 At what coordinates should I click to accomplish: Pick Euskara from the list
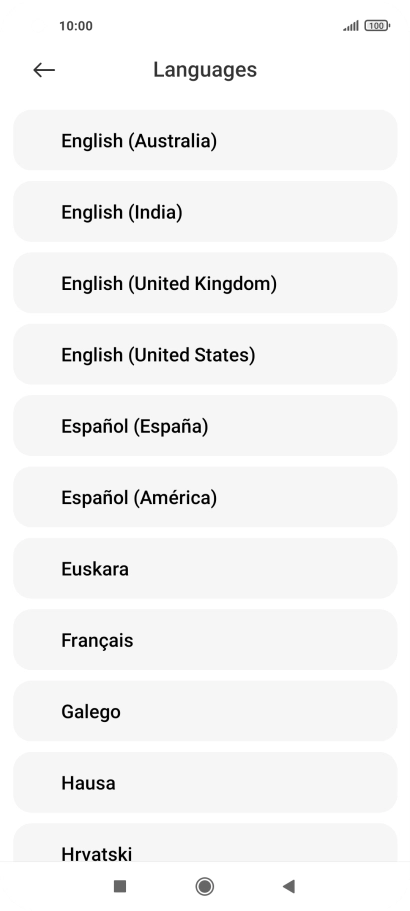point(205,568)
